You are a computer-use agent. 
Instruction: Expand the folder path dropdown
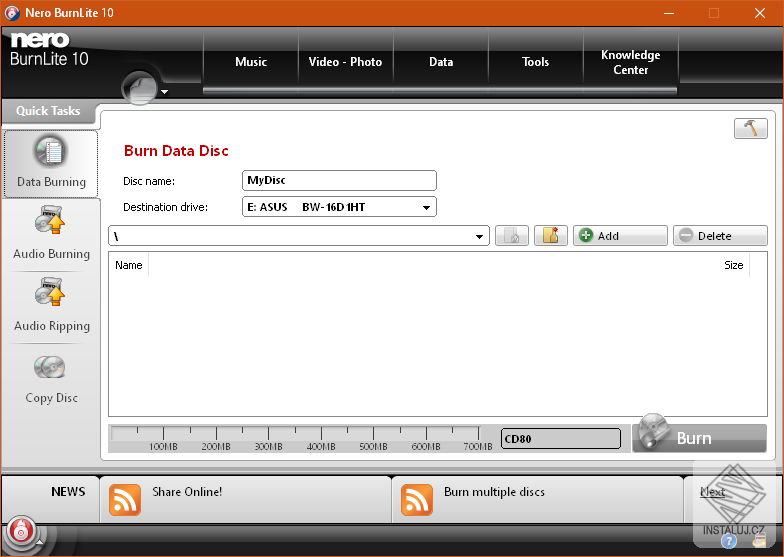point(479,236)
